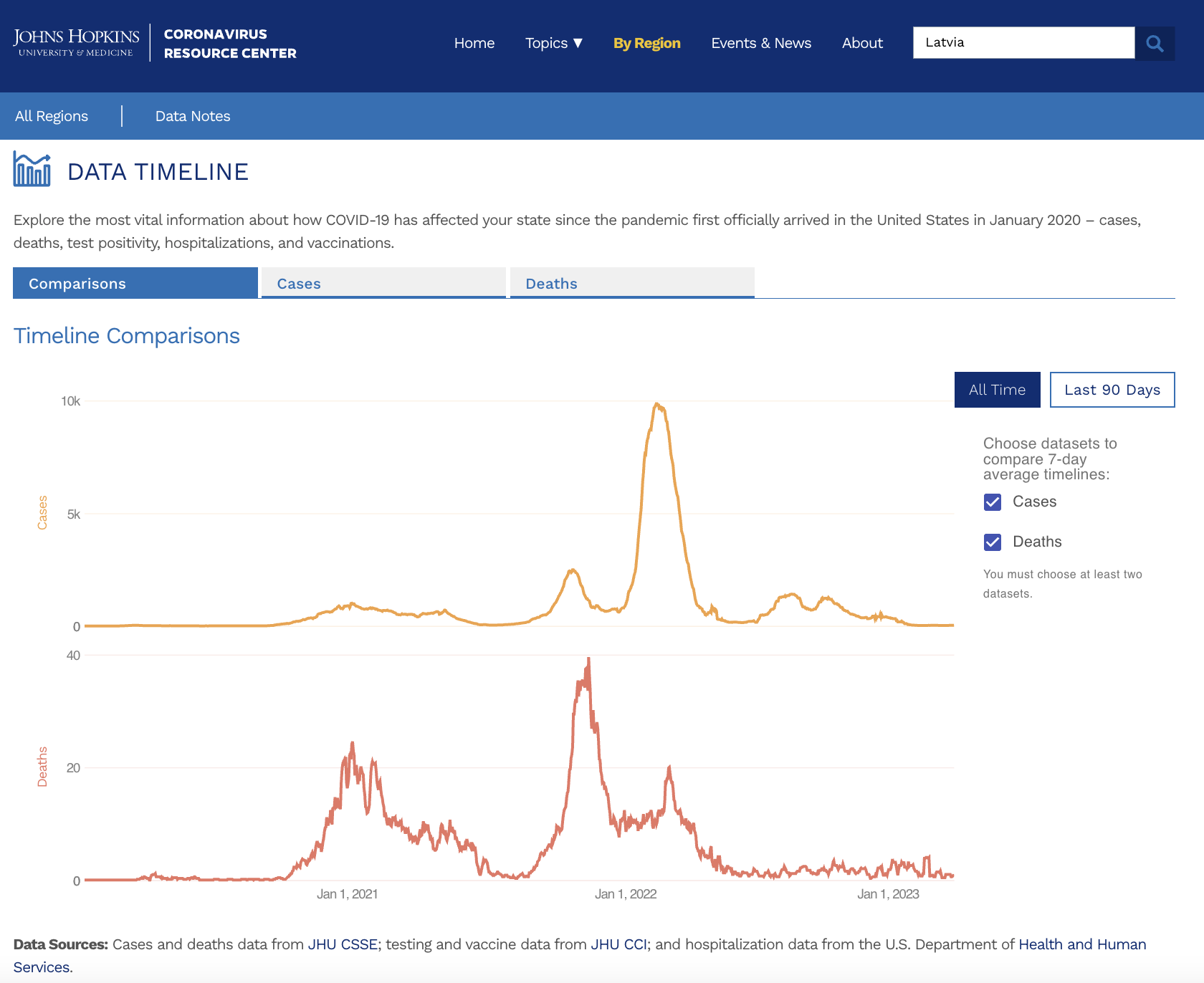Uncheck the Cases dataset checkbox

(993, 502)
